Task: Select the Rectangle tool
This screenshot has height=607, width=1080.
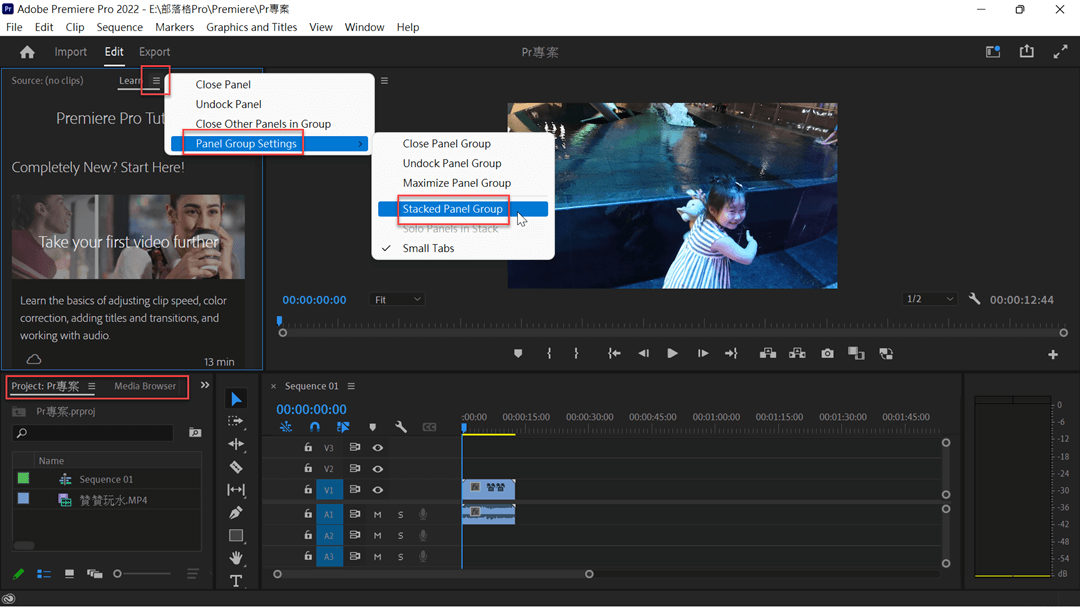Action: tap(236, 535)
